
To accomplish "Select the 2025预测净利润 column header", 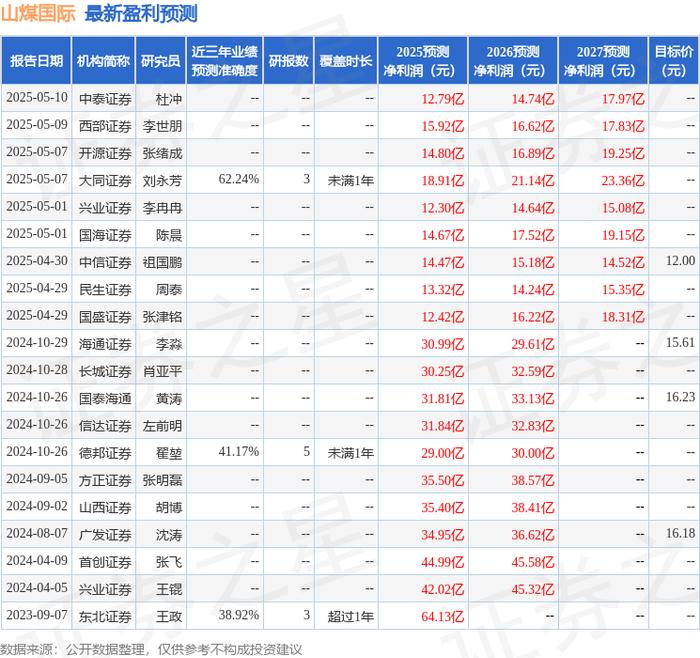I will tap(423, 61).
